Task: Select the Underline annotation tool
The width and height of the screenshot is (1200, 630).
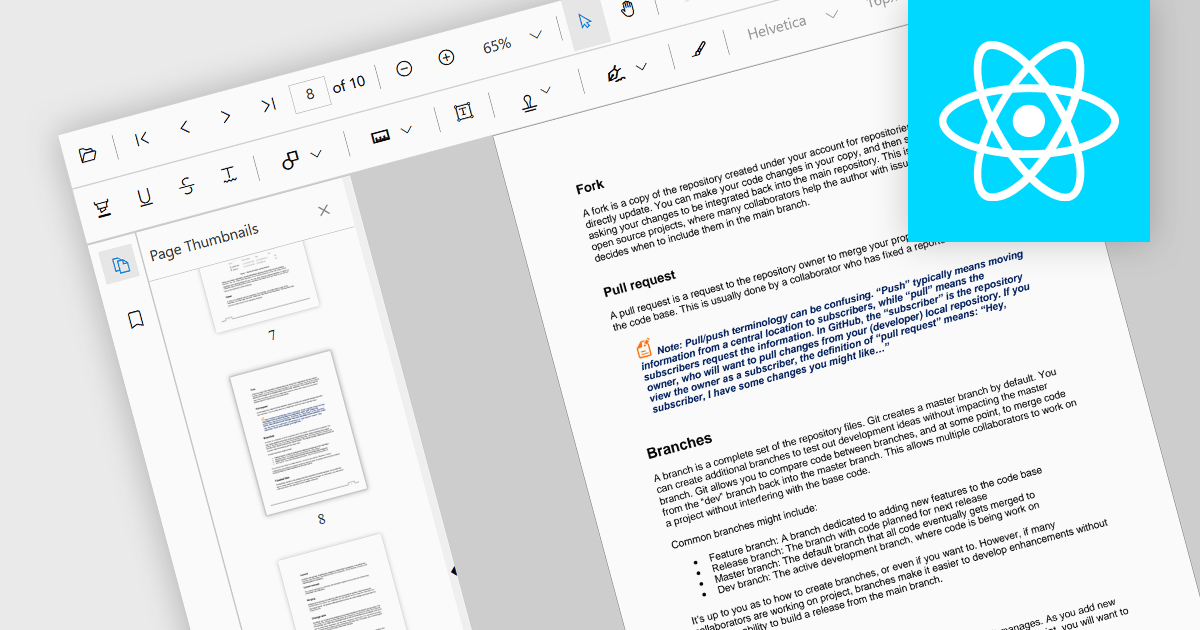Action: coord(145,197)
